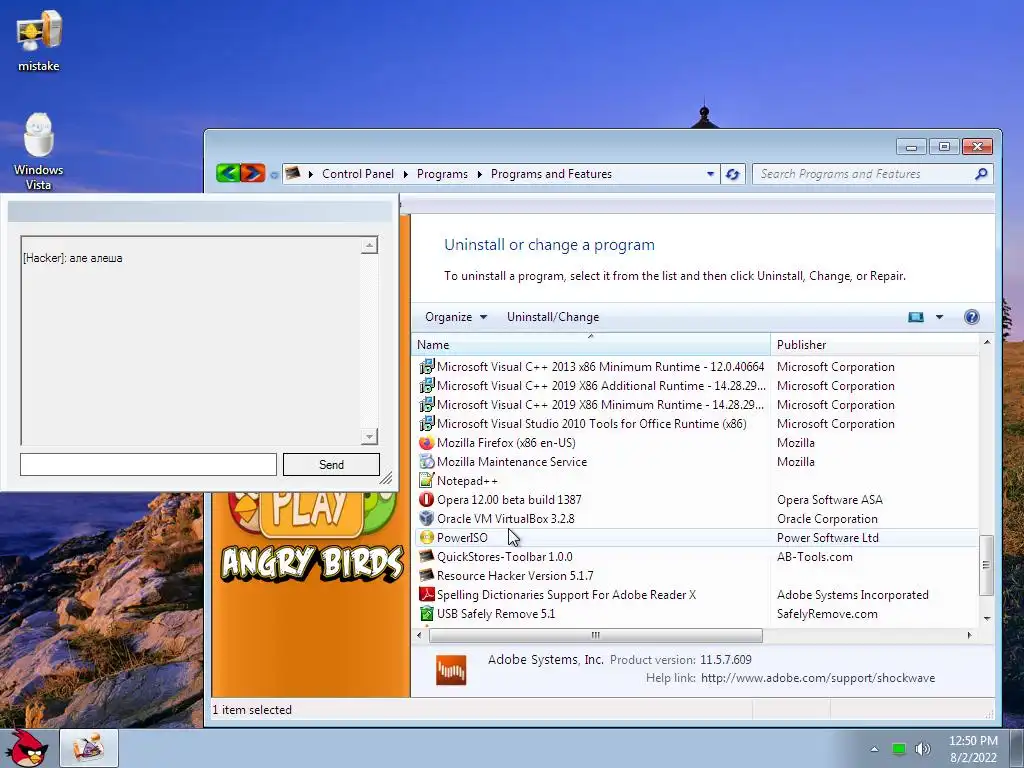The width and height of the screenshot is (1024, 768).
Task: Click the green network tray icon
Action: coord(899,749)
